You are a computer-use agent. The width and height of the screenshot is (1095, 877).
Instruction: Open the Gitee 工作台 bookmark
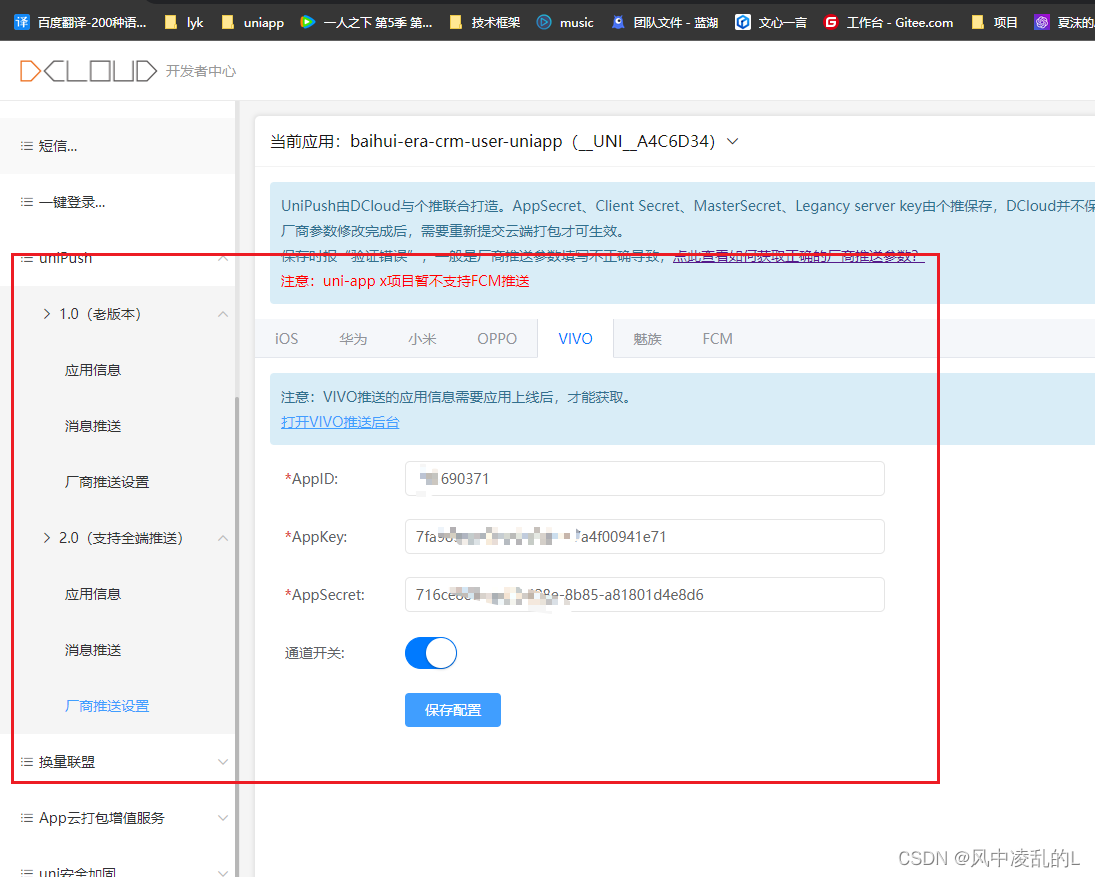[888, 22]
